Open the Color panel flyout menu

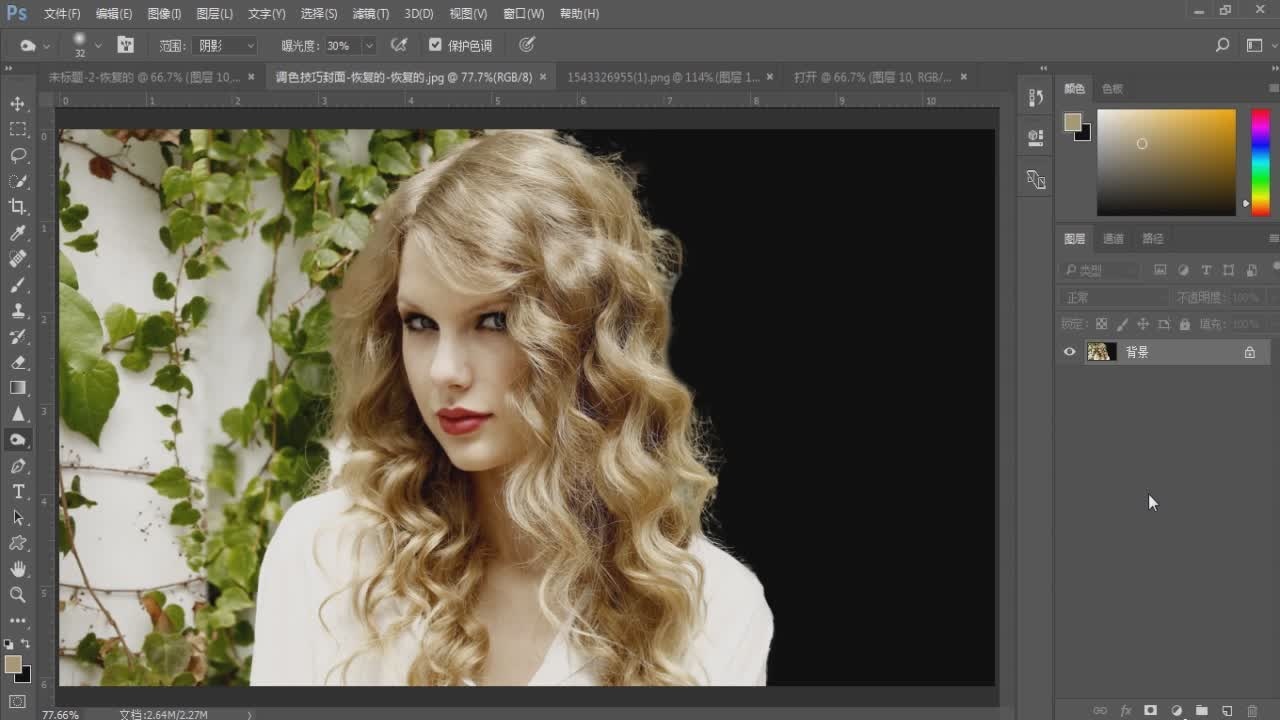pyautogui.click(x=1273, y=88)
